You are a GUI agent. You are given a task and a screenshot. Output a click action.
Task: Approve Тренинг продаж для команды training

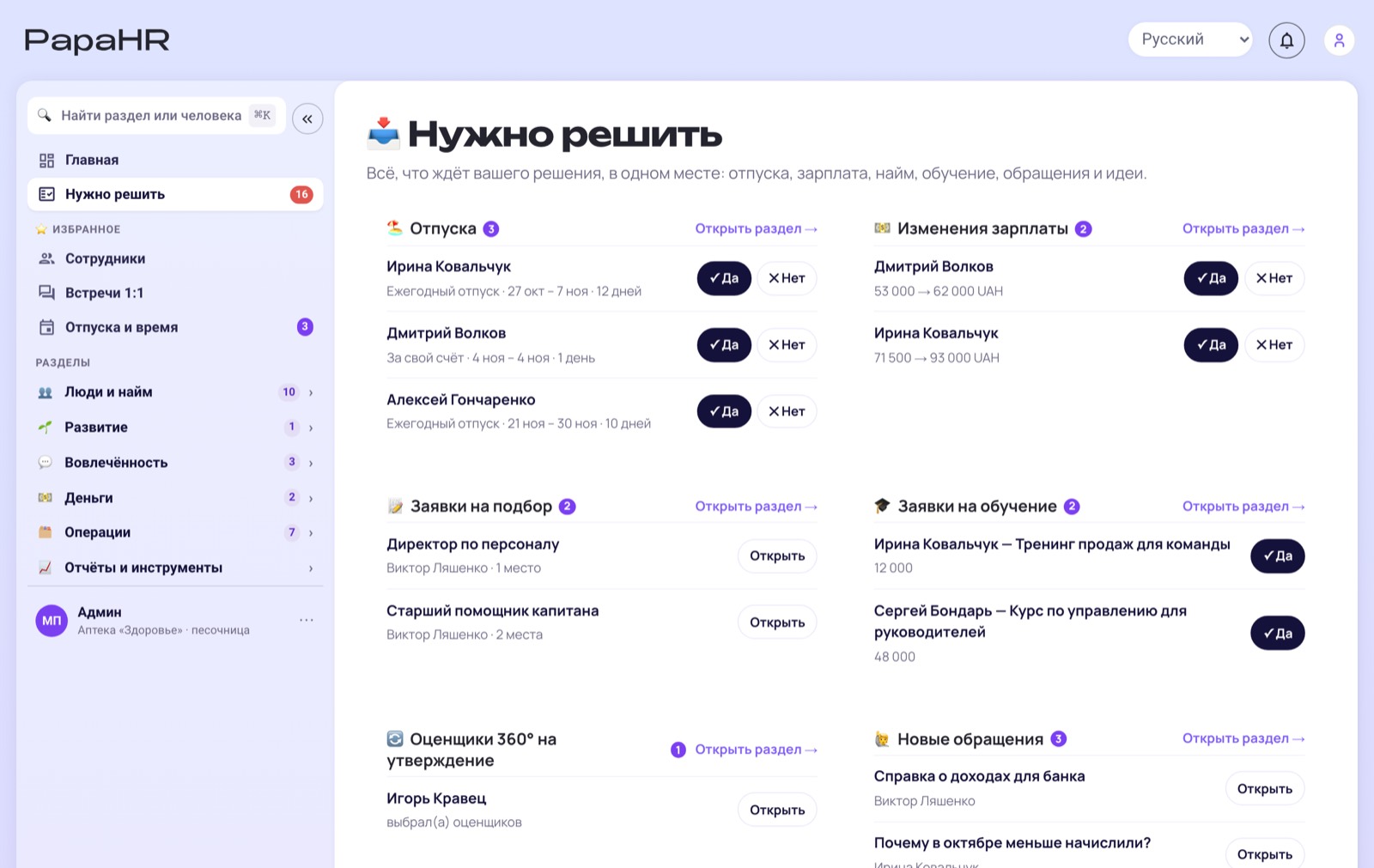coord(1278,555)
